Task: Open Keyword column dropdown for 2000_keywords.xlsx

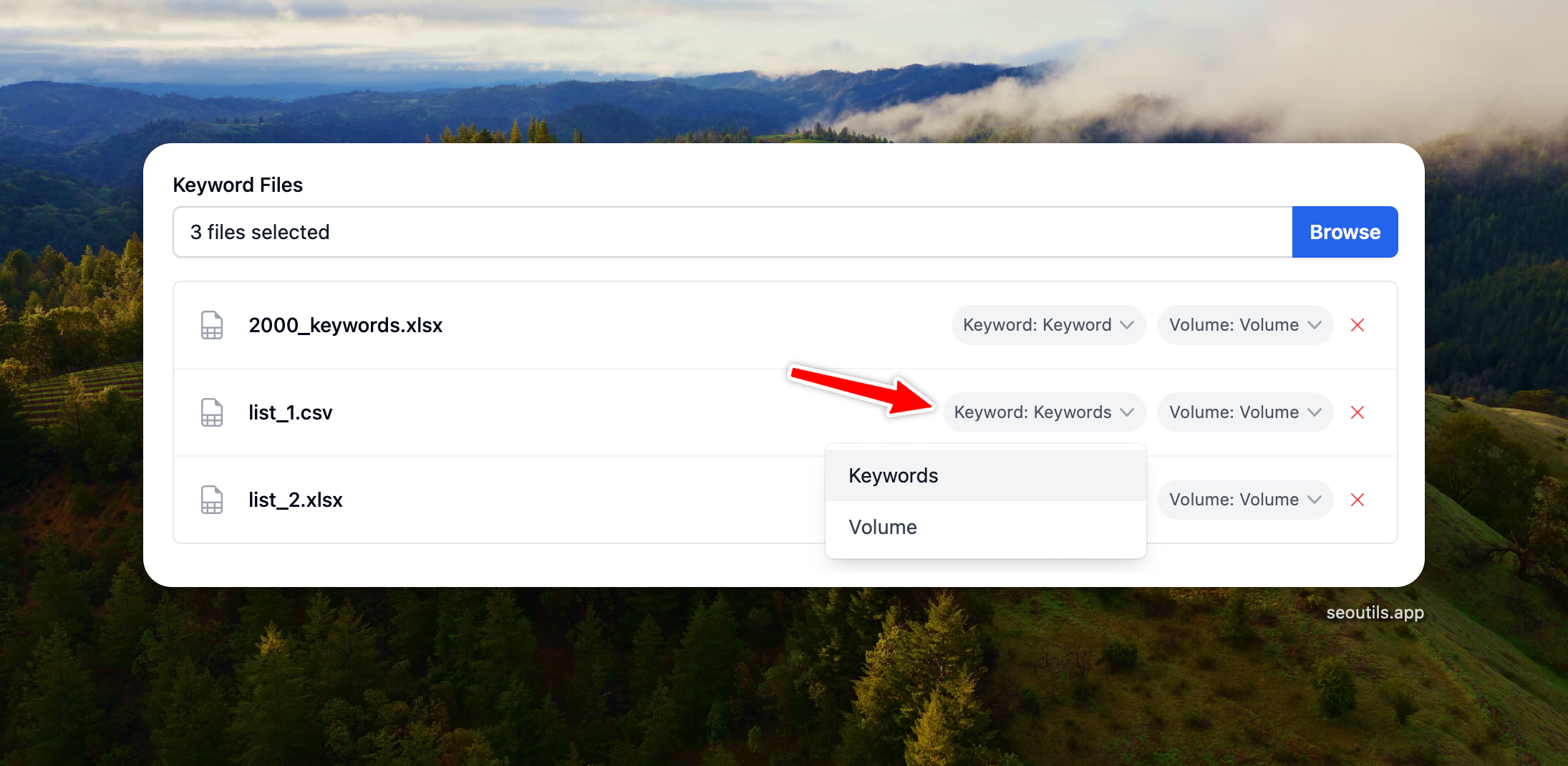Action: pos(1047,325)
